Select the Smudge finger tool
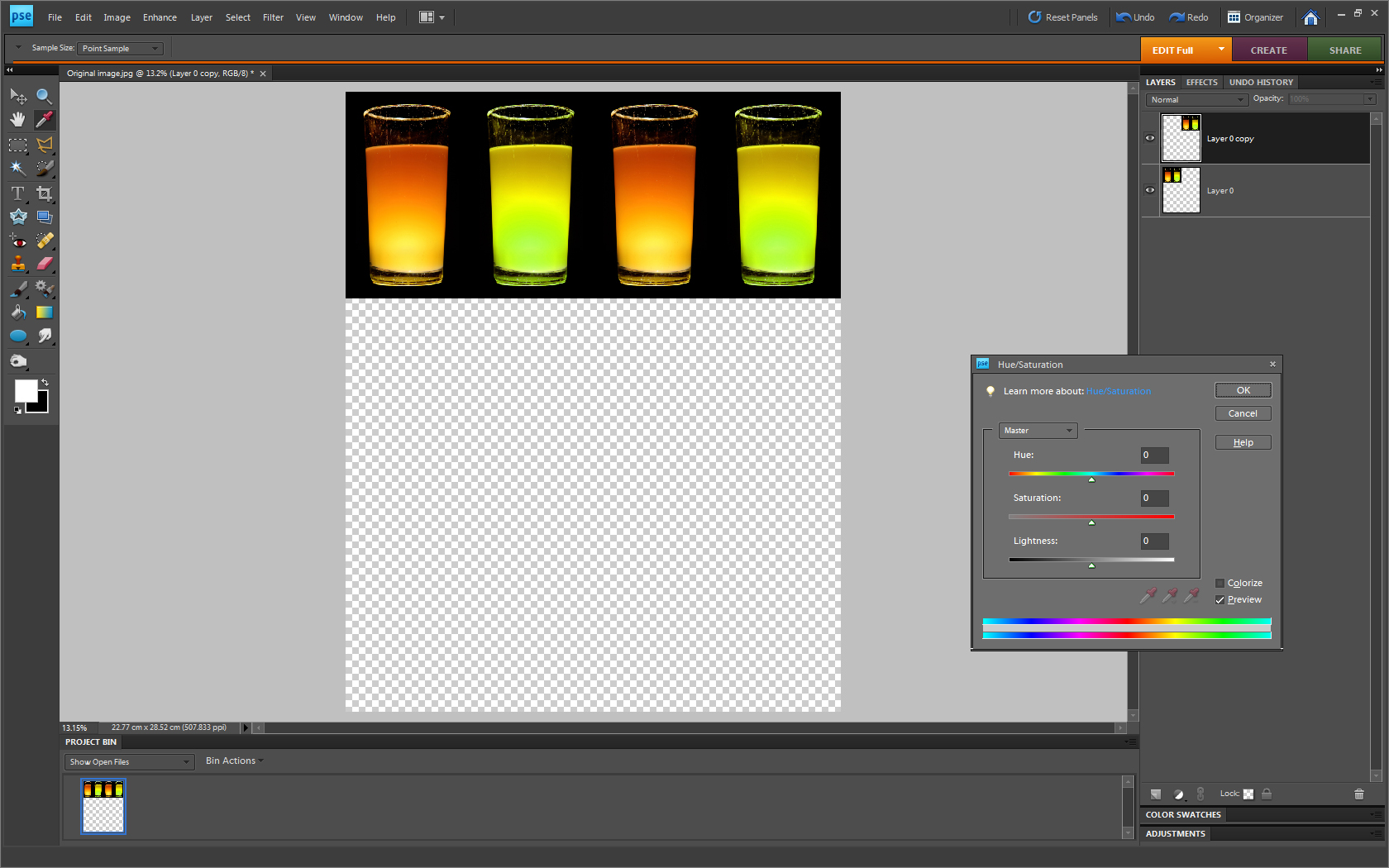The width and height of the screenshot is (1389, 868). click(45, 336)
